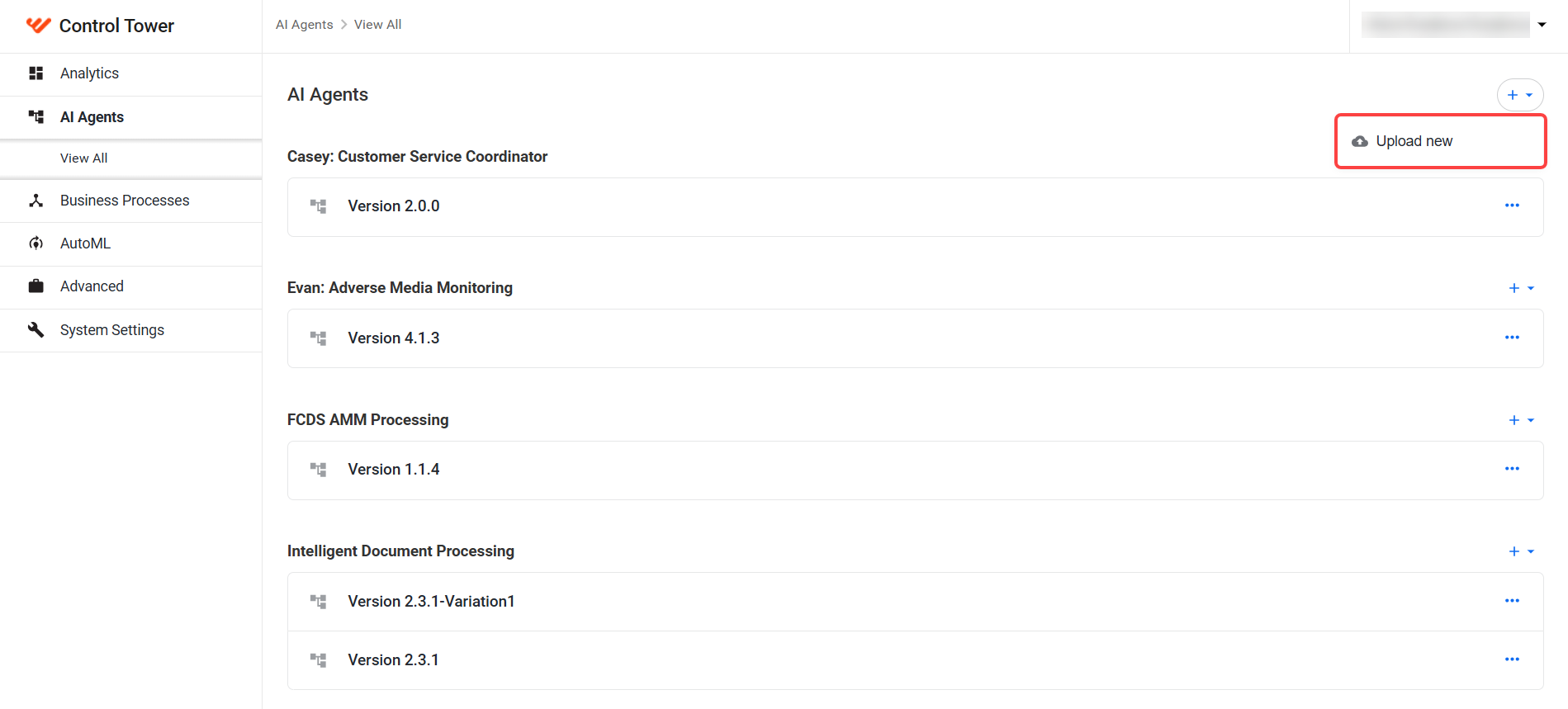
Task: Open the user account dropdown arrow
Action: pyautogui.click(x=1542, y=25)
